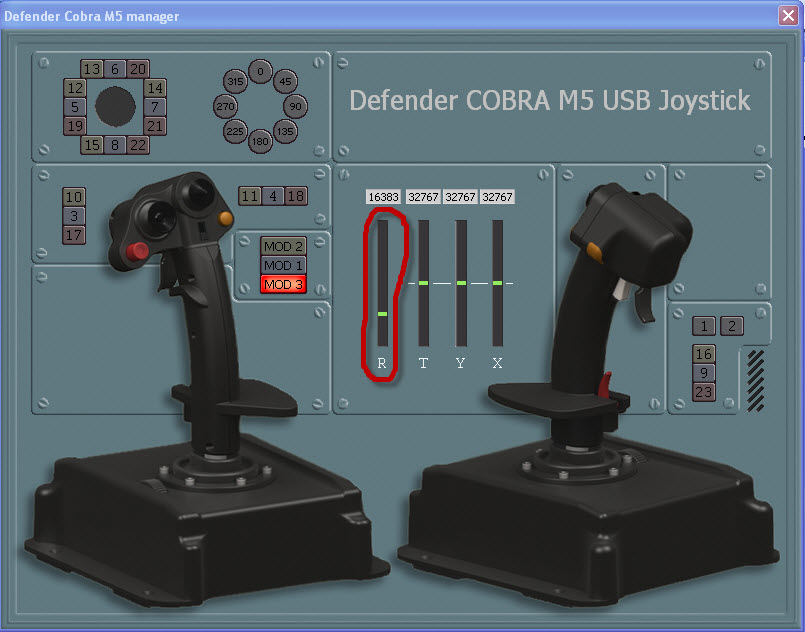Click button indicator 7
This screenshot has height=632, width=805.
tap(155, 107)
